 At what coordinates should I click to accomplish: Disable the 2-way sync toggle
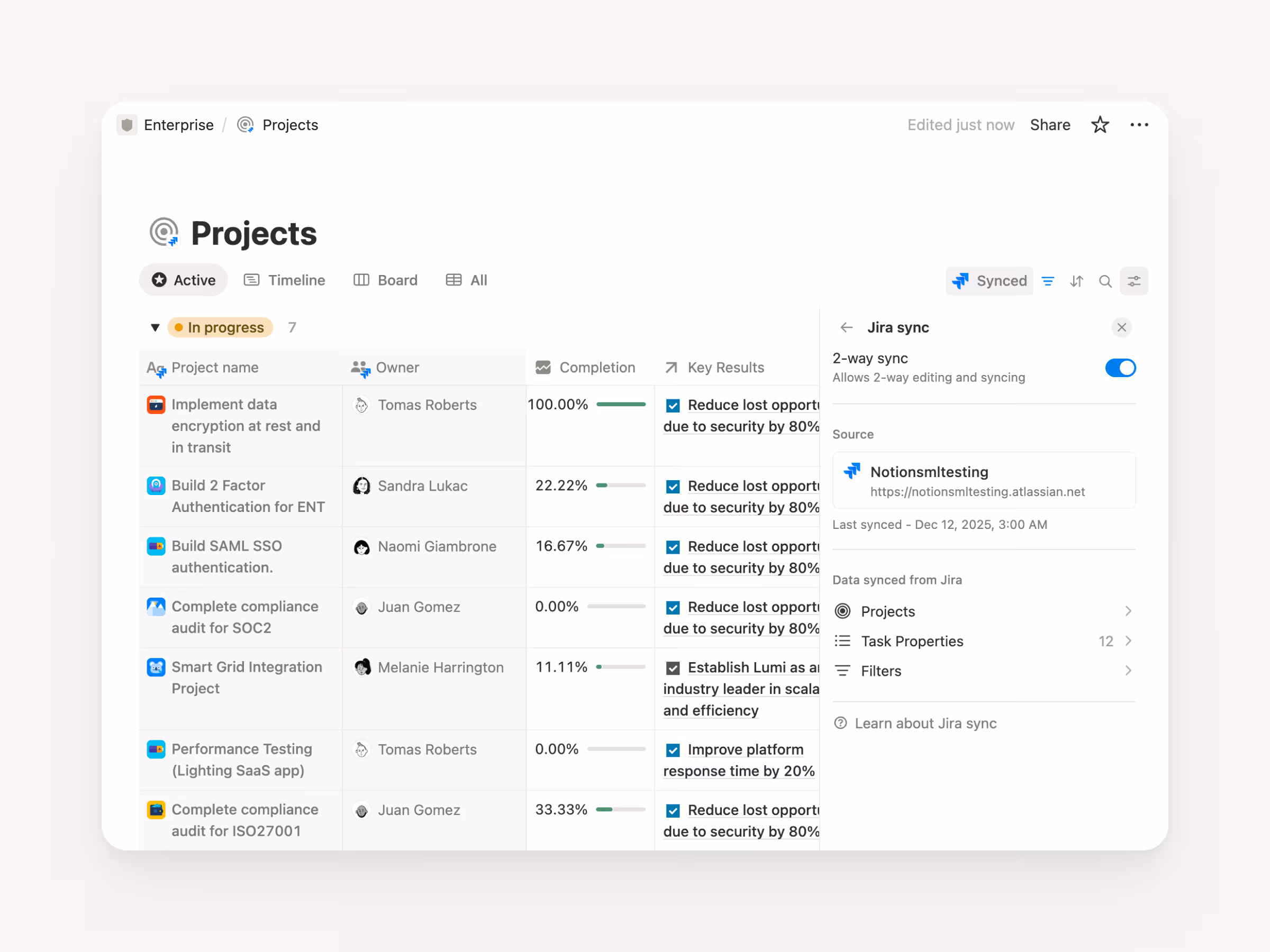point(1120,368)
